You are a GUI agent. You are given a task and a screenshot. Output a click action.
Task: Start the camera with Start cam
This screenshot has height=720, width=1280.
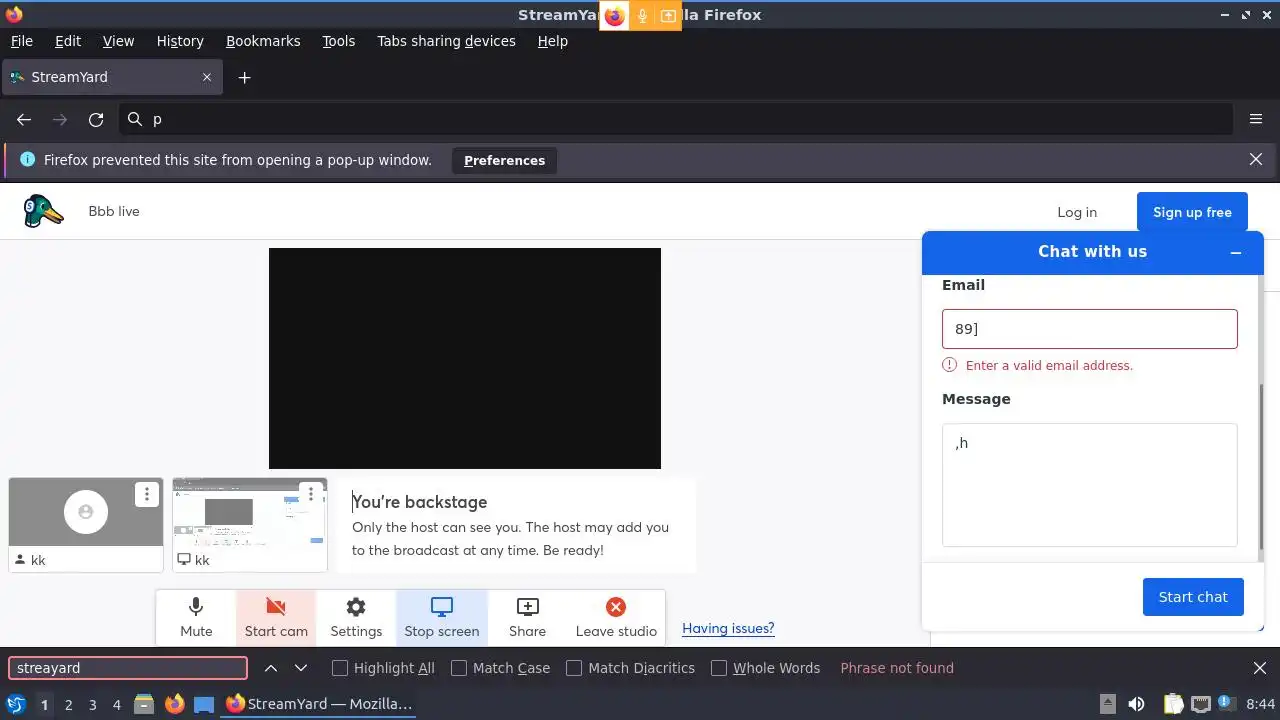[276, 617]
